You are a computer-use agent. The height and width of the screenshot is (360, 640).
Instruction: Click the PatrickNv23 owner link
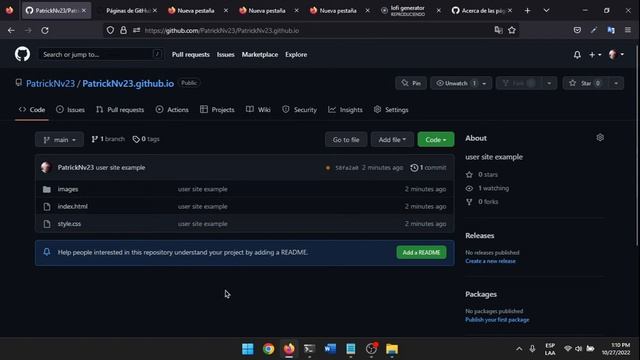pos(51,83)
